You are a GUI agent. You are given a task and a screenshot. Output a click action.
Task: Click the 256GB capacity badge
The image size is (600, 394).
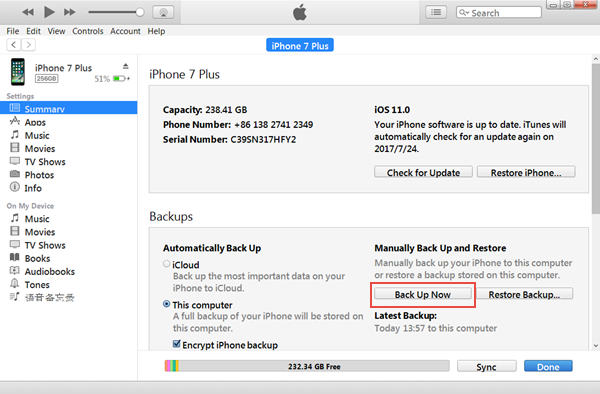pyautogui.click(x=47, y=78)
